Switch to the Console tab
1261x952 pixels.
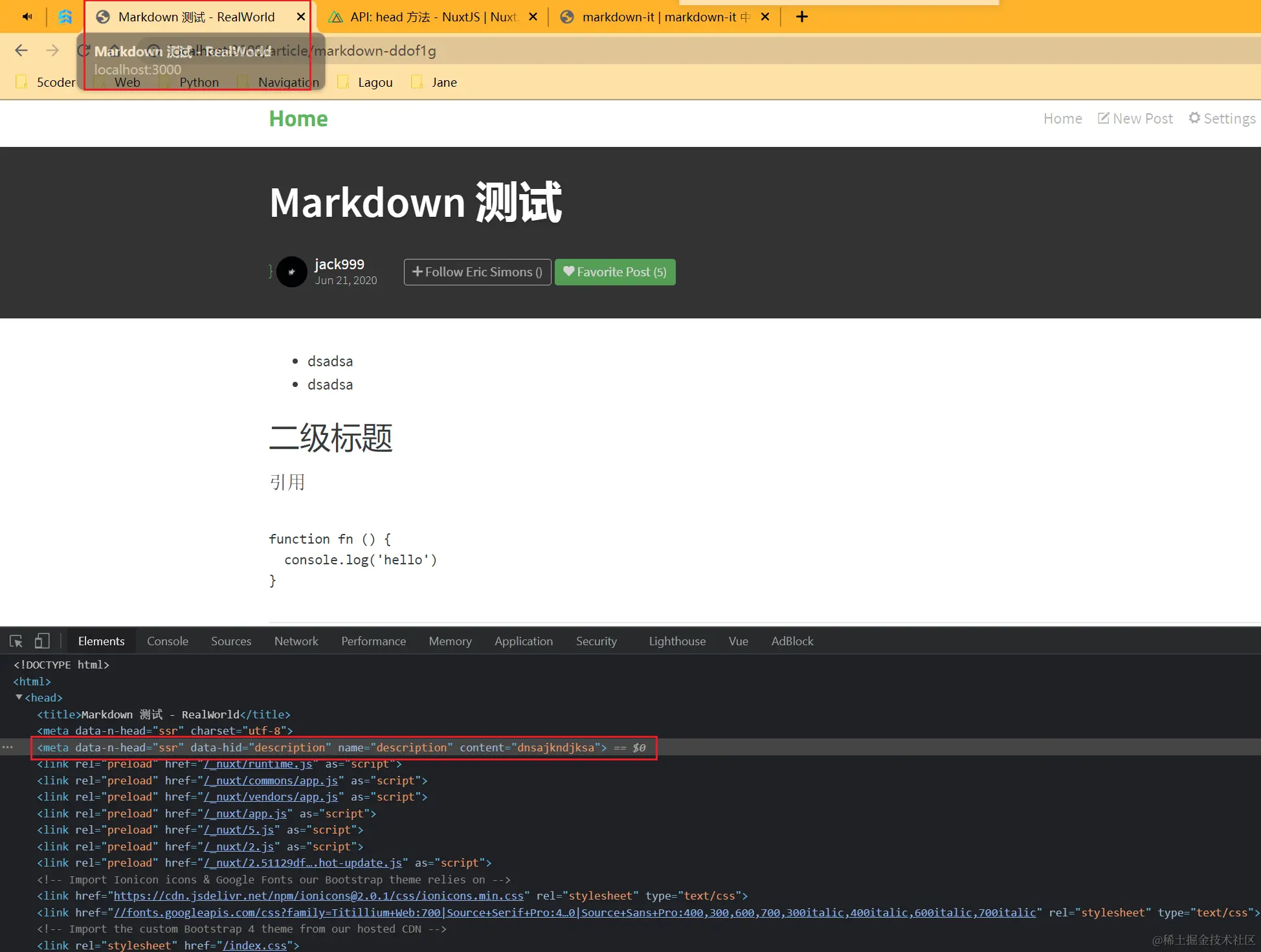168,641
